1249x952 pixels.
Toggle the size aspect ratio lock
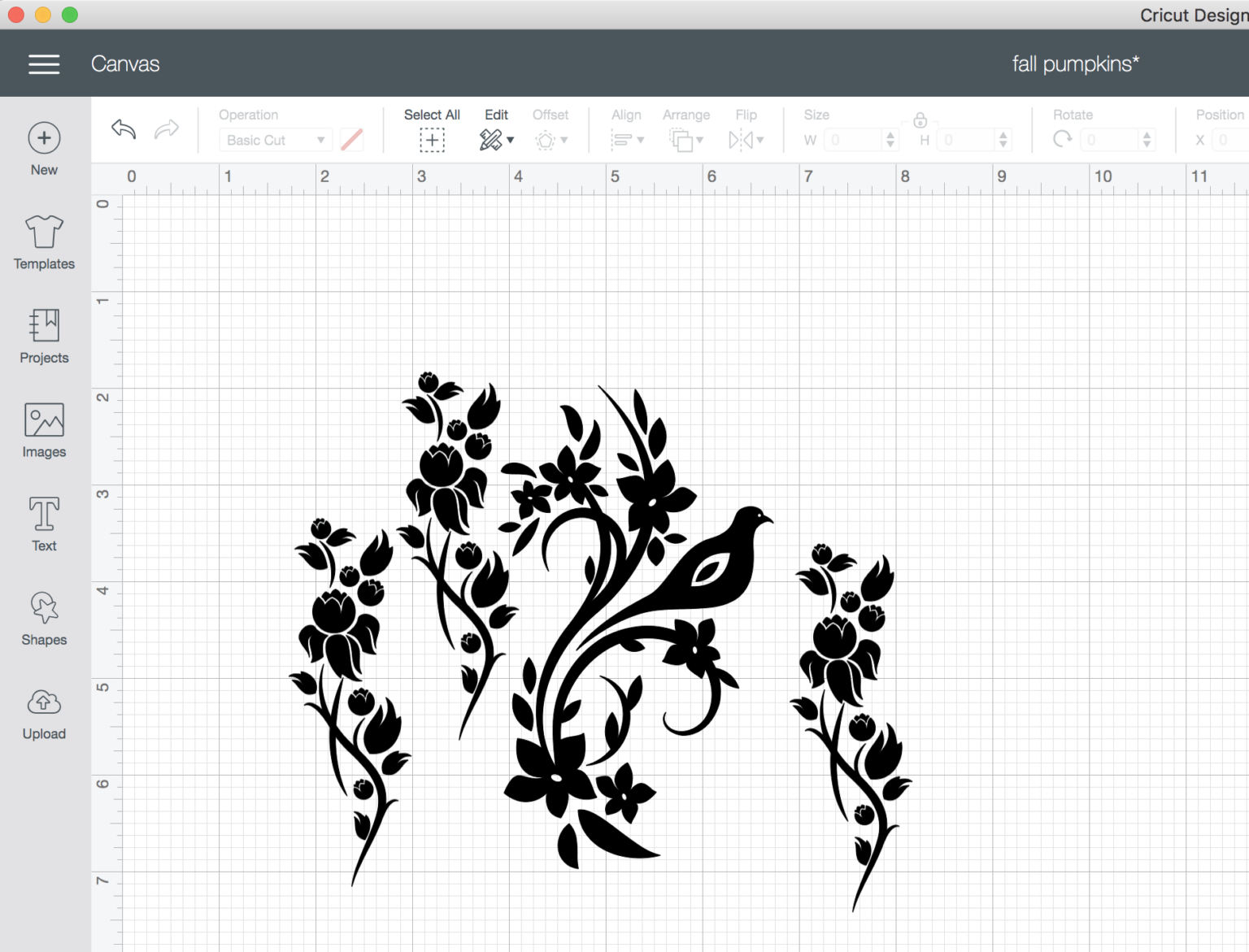pos(920,120)
